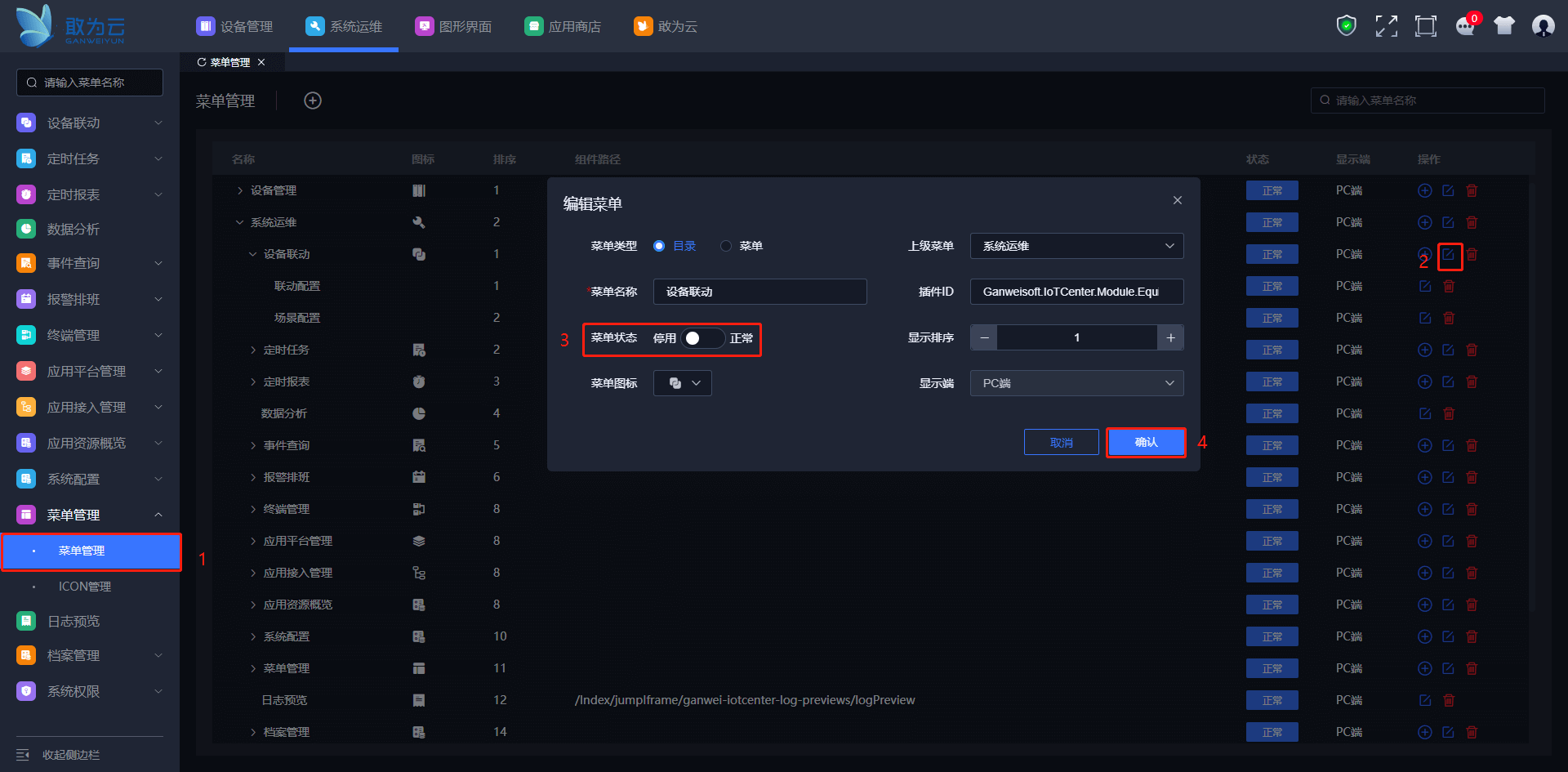Click add submenu icon on 档案管理 row

coord(1424,732)
